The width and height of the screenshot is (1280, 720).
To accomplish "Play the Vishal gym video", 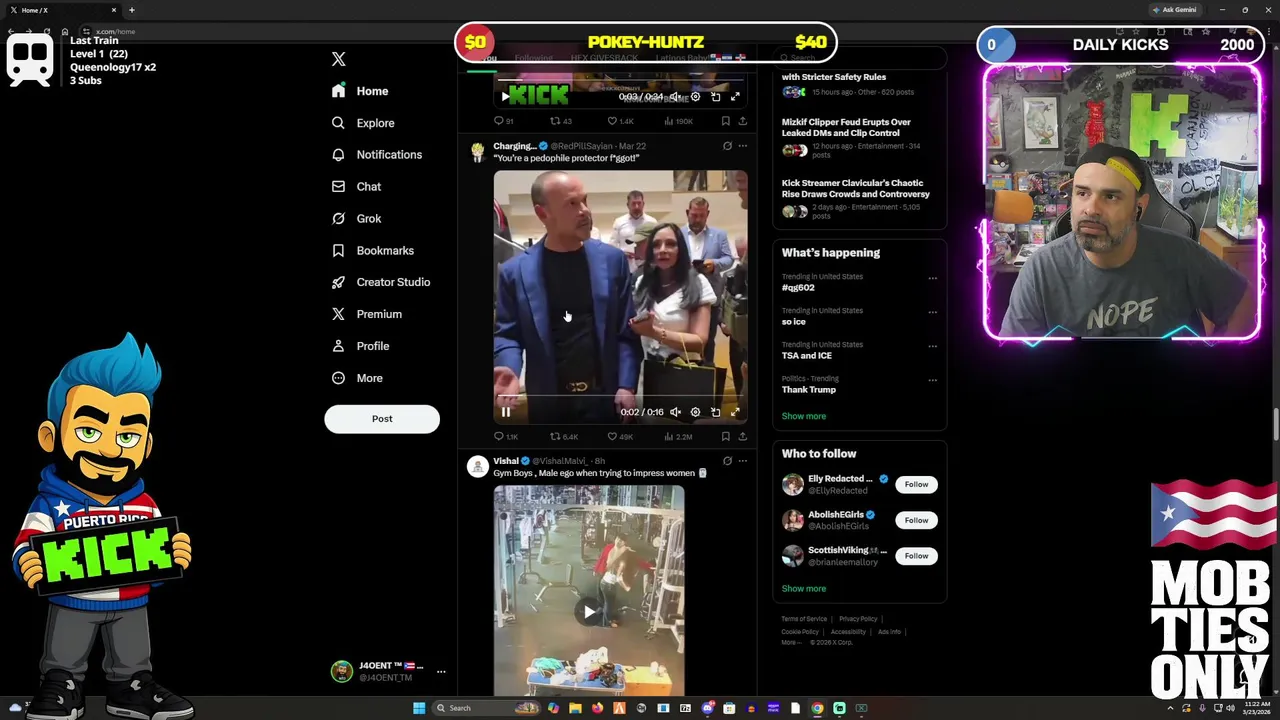I will coord(589,612).
